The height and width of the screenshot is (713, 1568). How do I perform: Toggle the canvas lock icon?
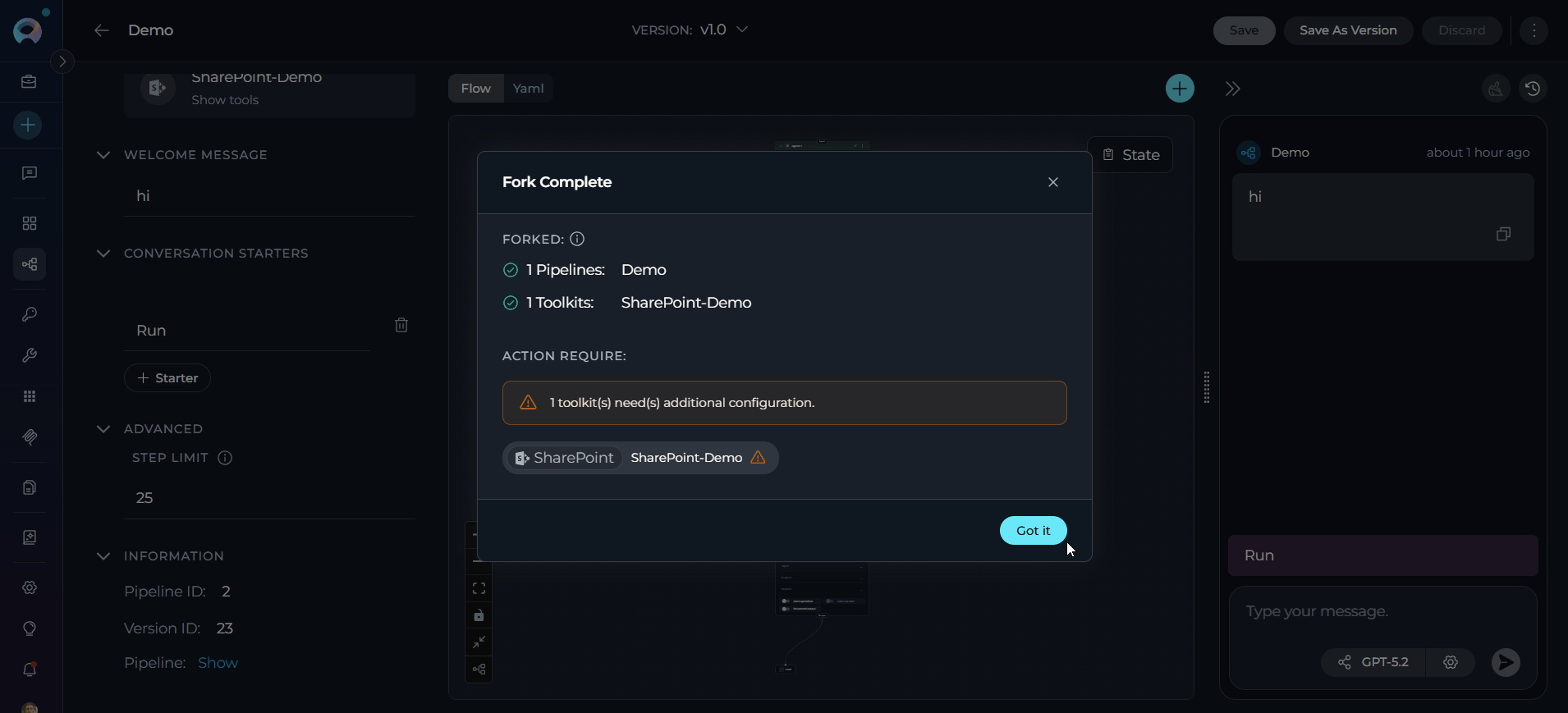tap(479, 615)
